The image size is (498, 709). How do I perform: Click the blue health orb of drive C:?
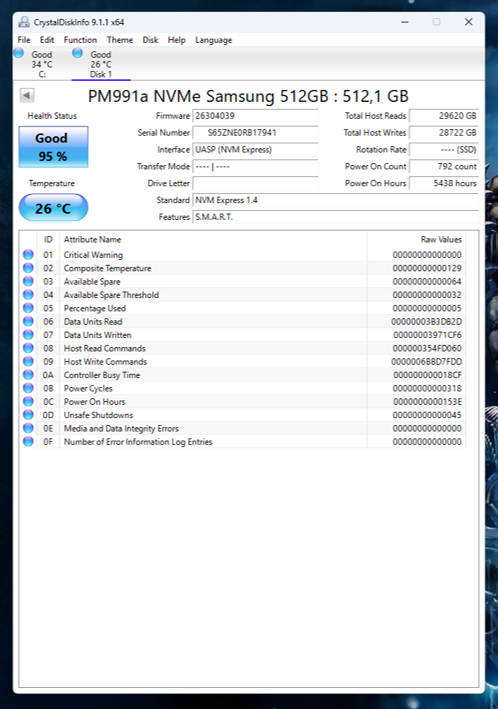pyautogui.click(x=19, y=53)
